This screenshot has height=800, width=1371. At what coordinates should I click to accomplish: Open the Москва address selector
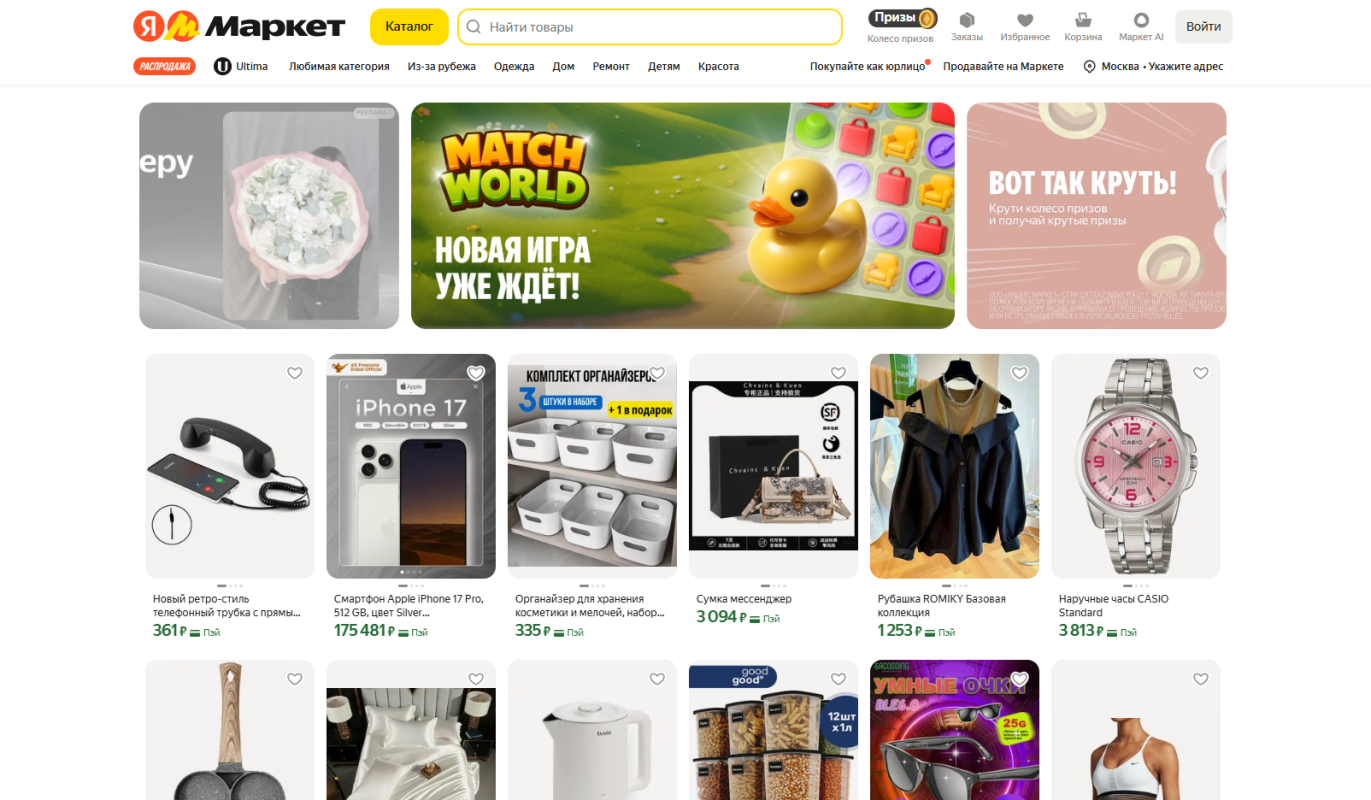click(1153, 66)
